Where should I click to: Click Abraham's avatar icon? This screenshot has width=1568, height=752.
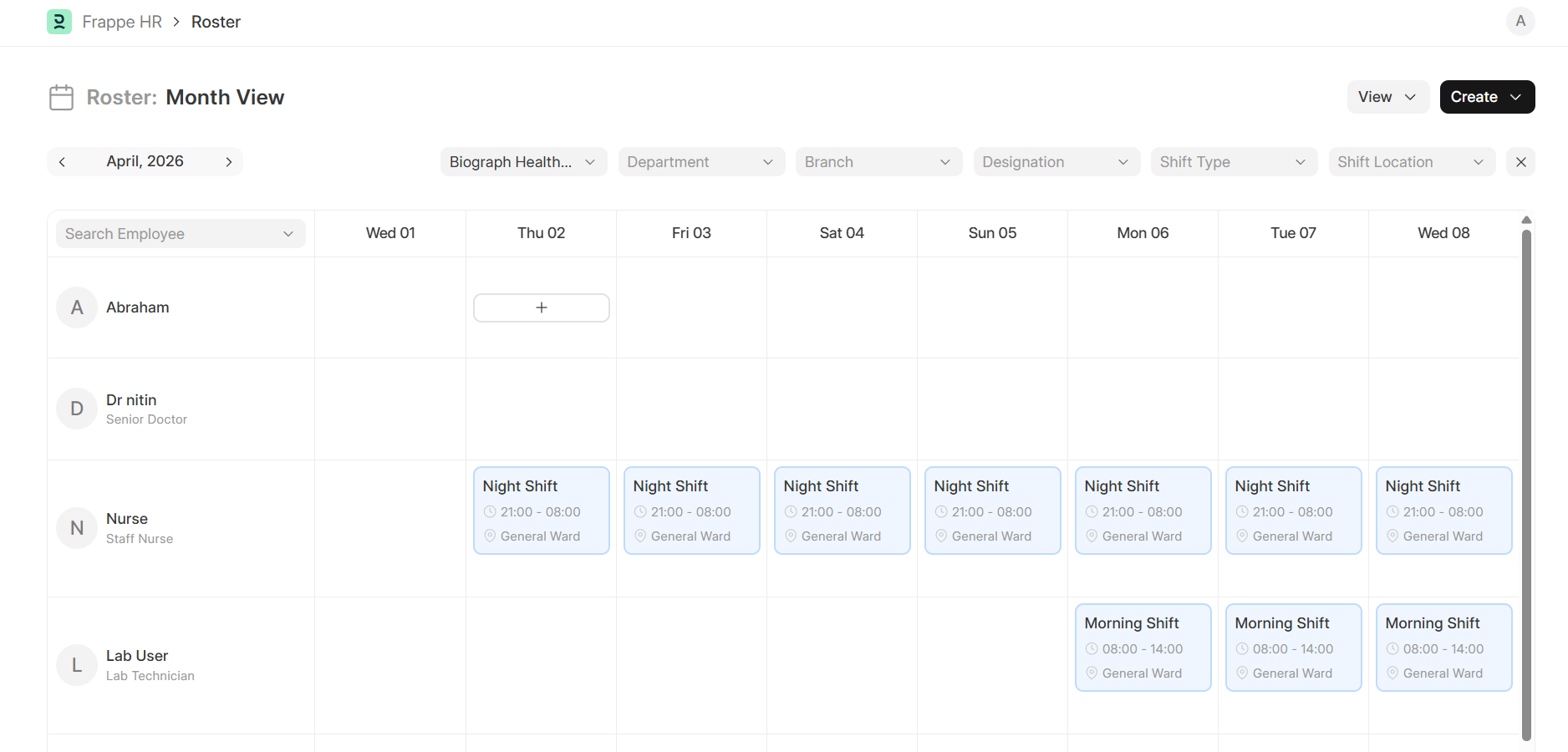point(77,307)
